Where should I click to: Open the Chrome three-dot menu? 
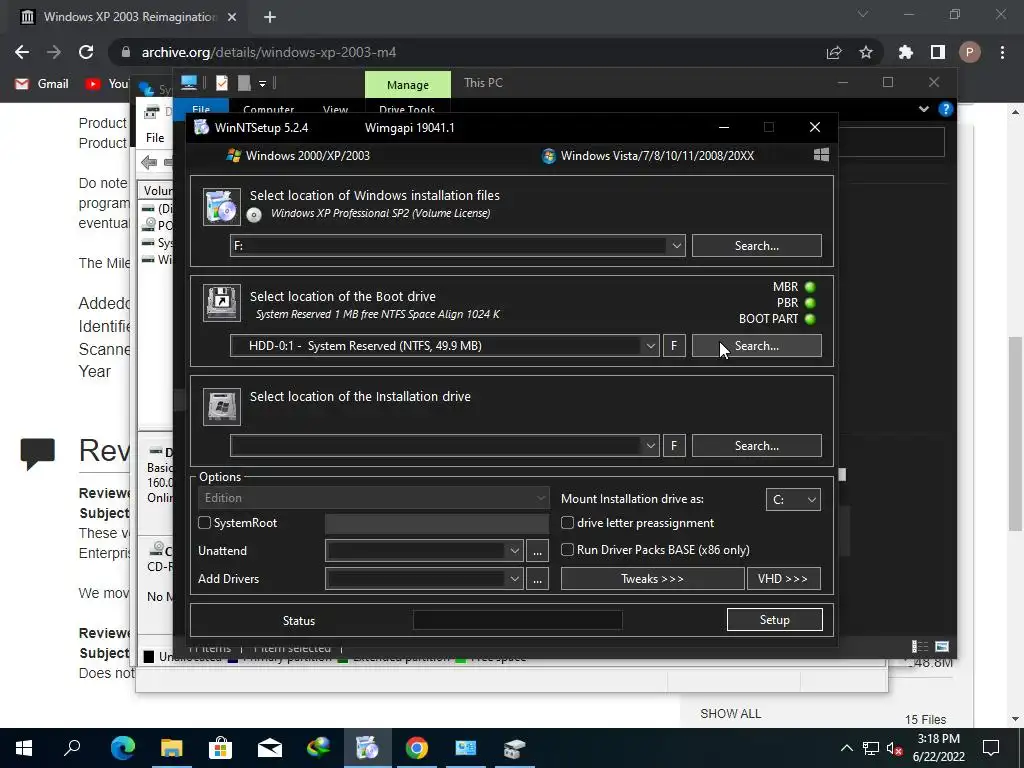tap(1002, 52)
